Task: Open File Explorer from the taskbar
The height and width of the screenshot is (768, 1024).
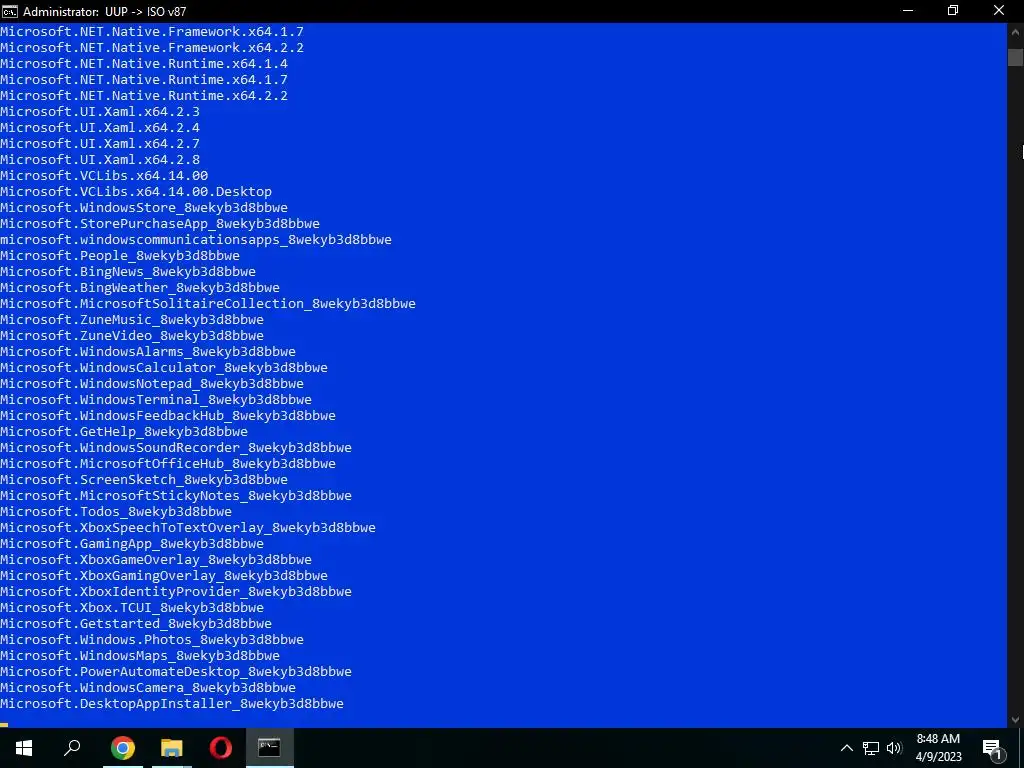Action: point(172,748)
